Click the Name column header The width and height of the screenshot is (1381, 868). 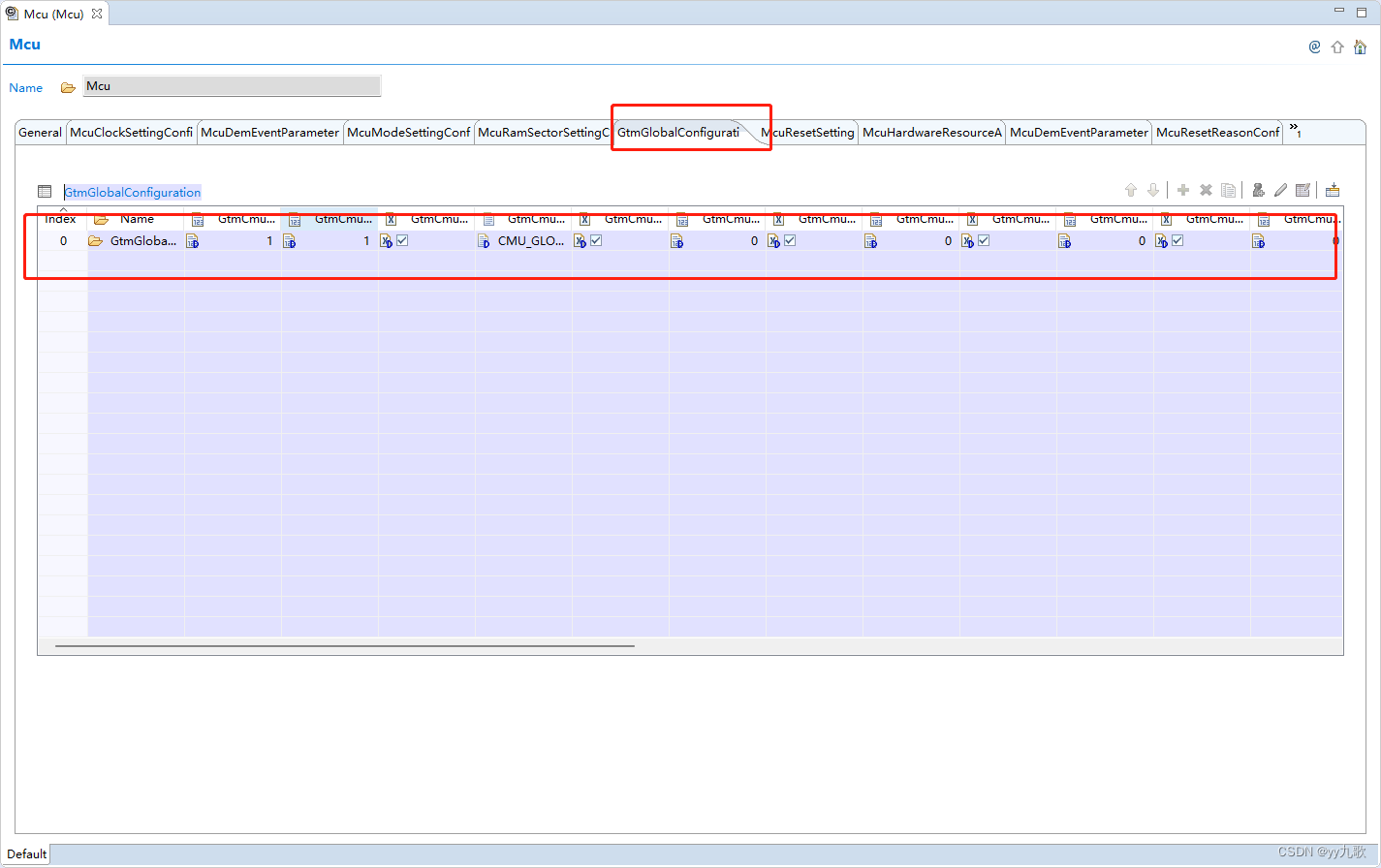[136, 219]
